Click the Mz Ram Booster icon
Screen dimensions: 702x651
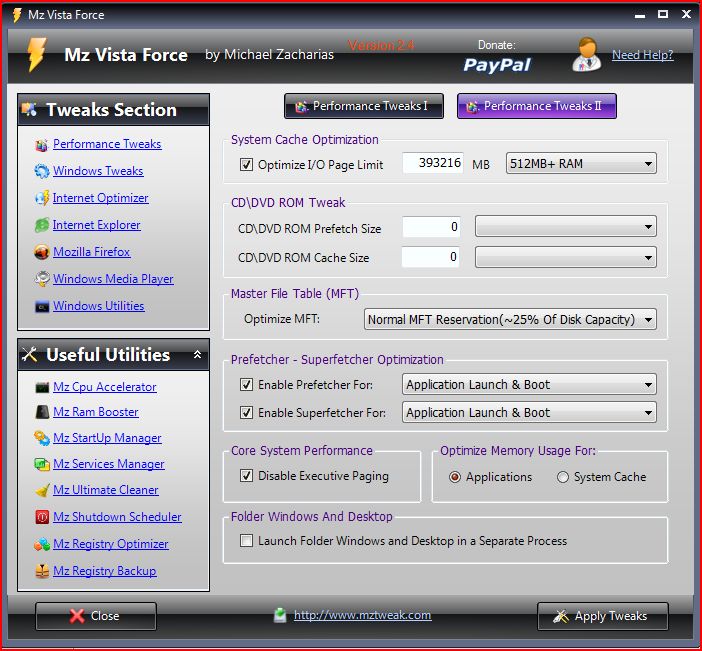[x=42, y=412]
